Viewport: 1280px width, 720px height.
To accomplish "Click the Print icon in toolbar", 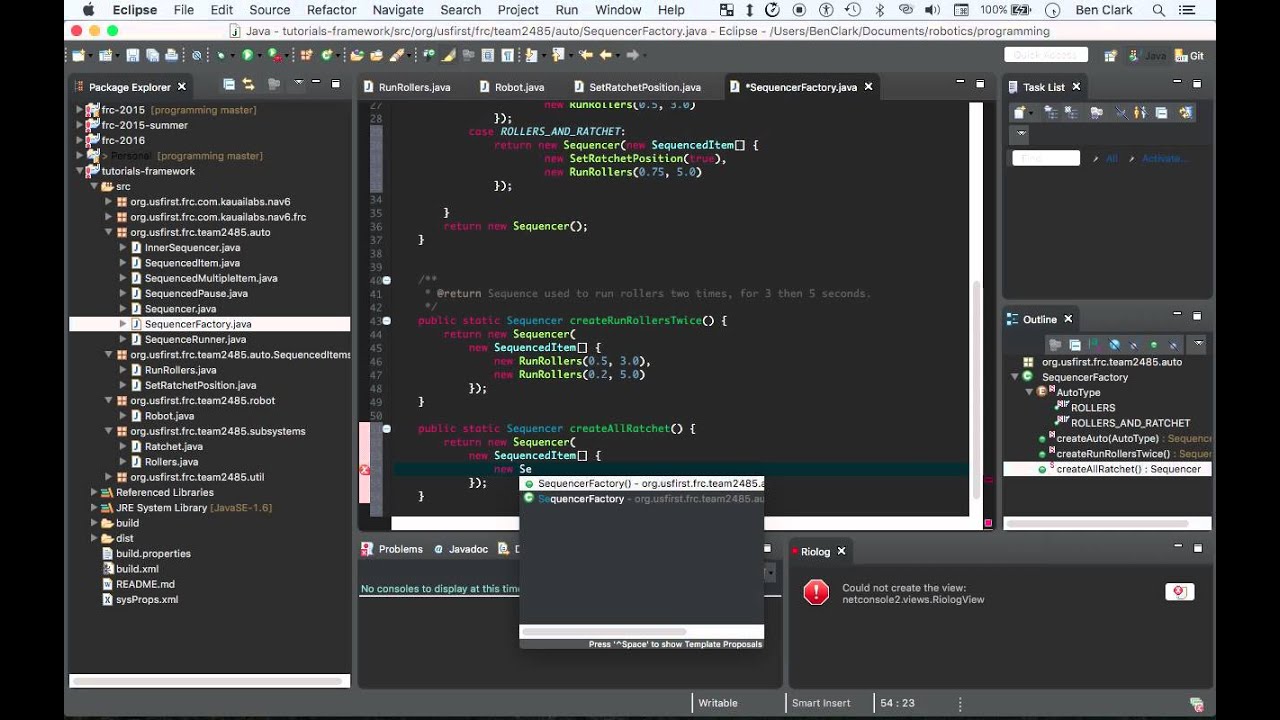I will coord(171,55).
